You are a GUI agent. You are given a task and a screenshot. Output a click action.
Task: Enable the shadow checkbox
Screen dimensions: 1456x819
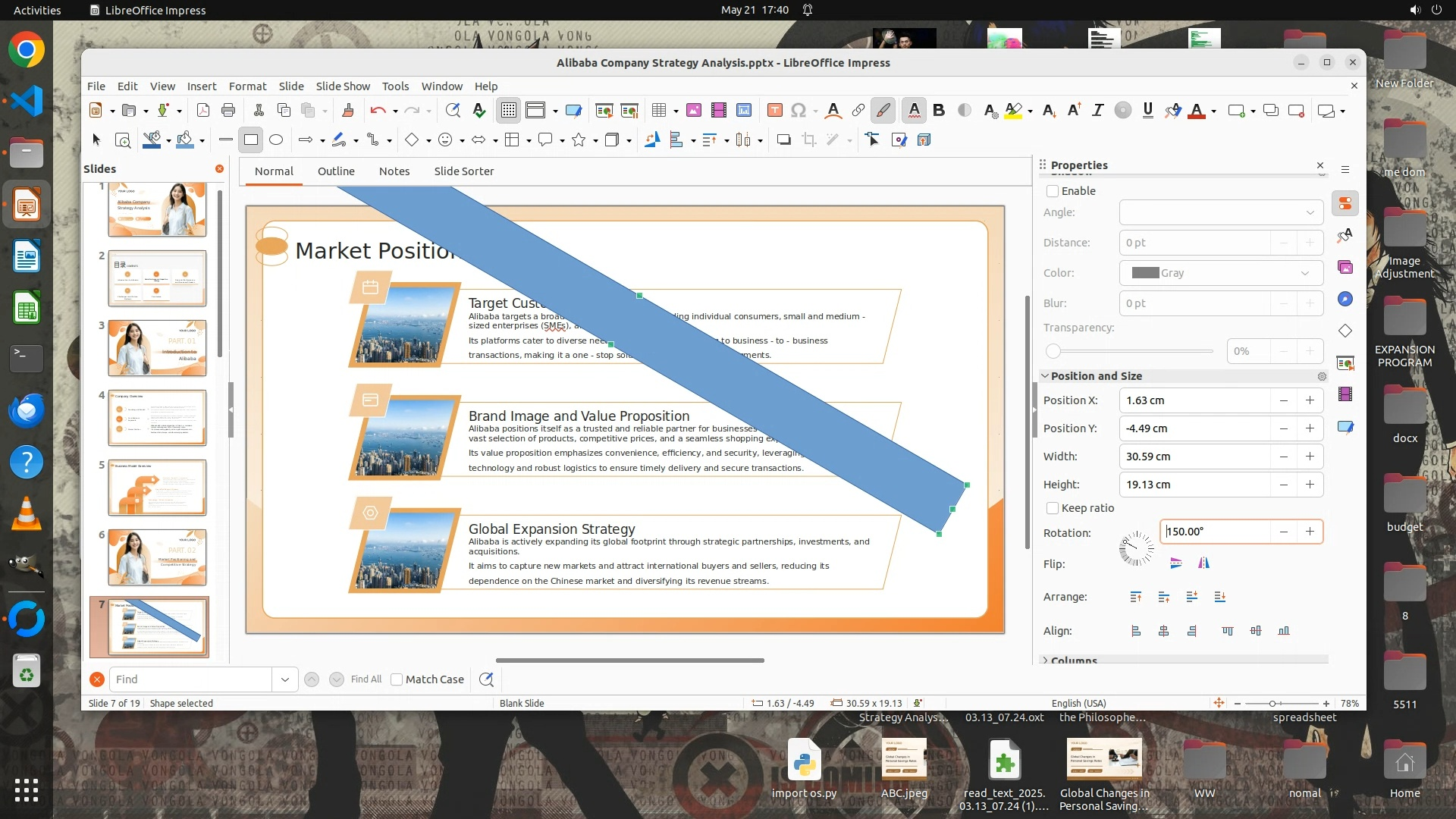1053,191
